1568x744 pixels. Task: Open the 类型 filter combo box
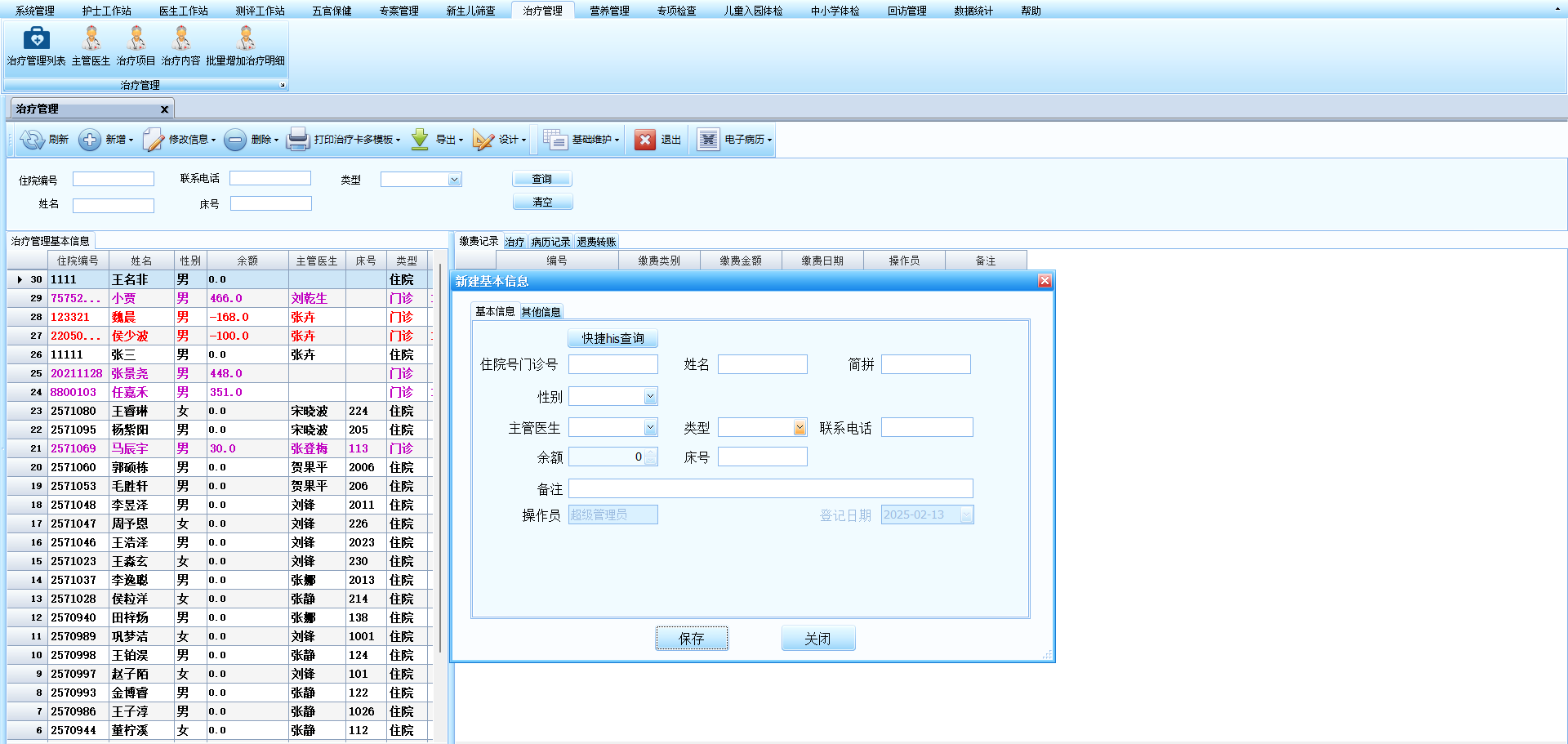click(x=454, y=180)
